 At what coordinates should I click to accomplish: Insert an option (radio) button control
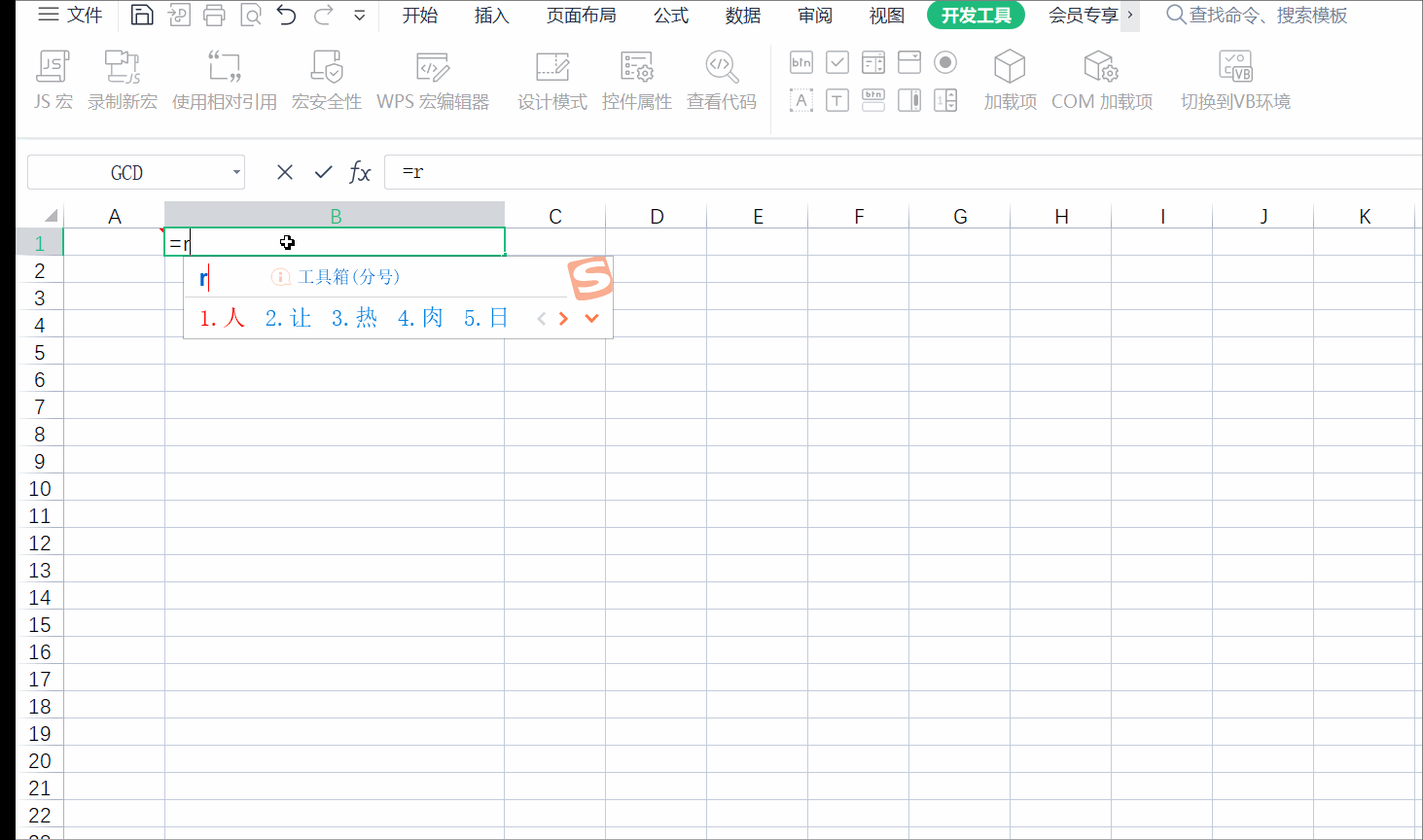pos(945,63)
